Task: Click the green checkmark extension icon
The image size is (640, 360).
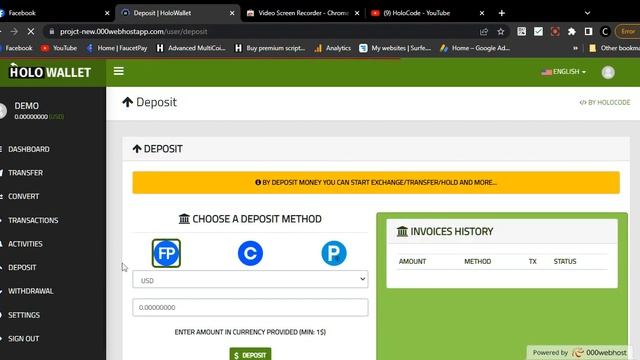Action: (x=538, y=31)
